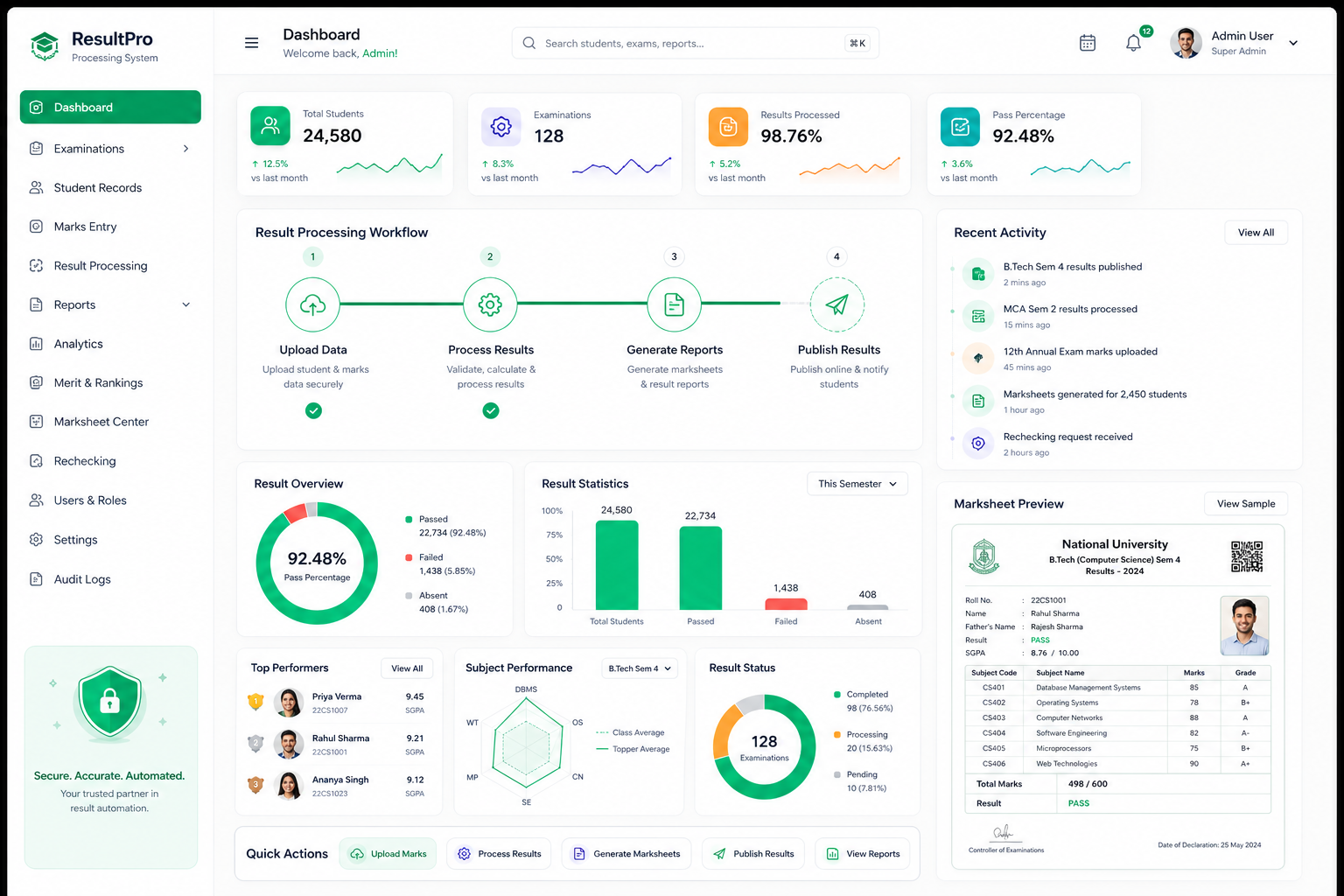This screenshot has height=896, width=1344.
Task: Go to Student Records in sidebar
Action: point(110,188)
